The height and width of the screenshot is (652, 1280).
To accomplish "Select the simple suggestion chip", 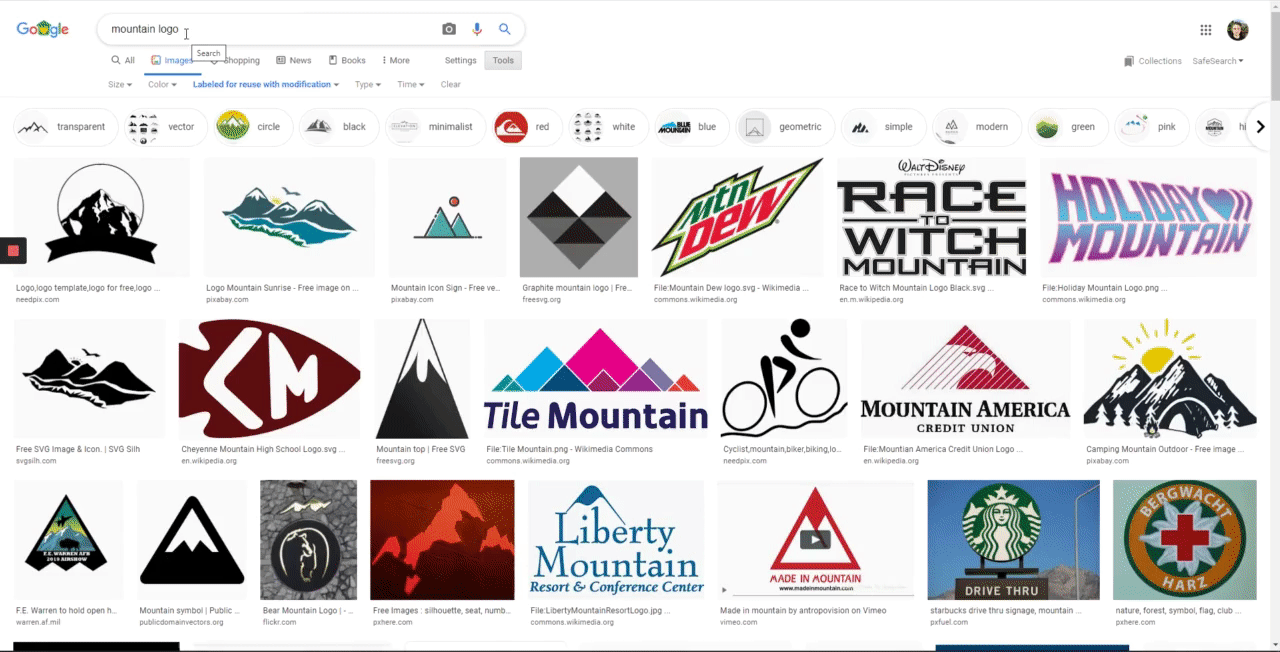I will tap(883, 127).
